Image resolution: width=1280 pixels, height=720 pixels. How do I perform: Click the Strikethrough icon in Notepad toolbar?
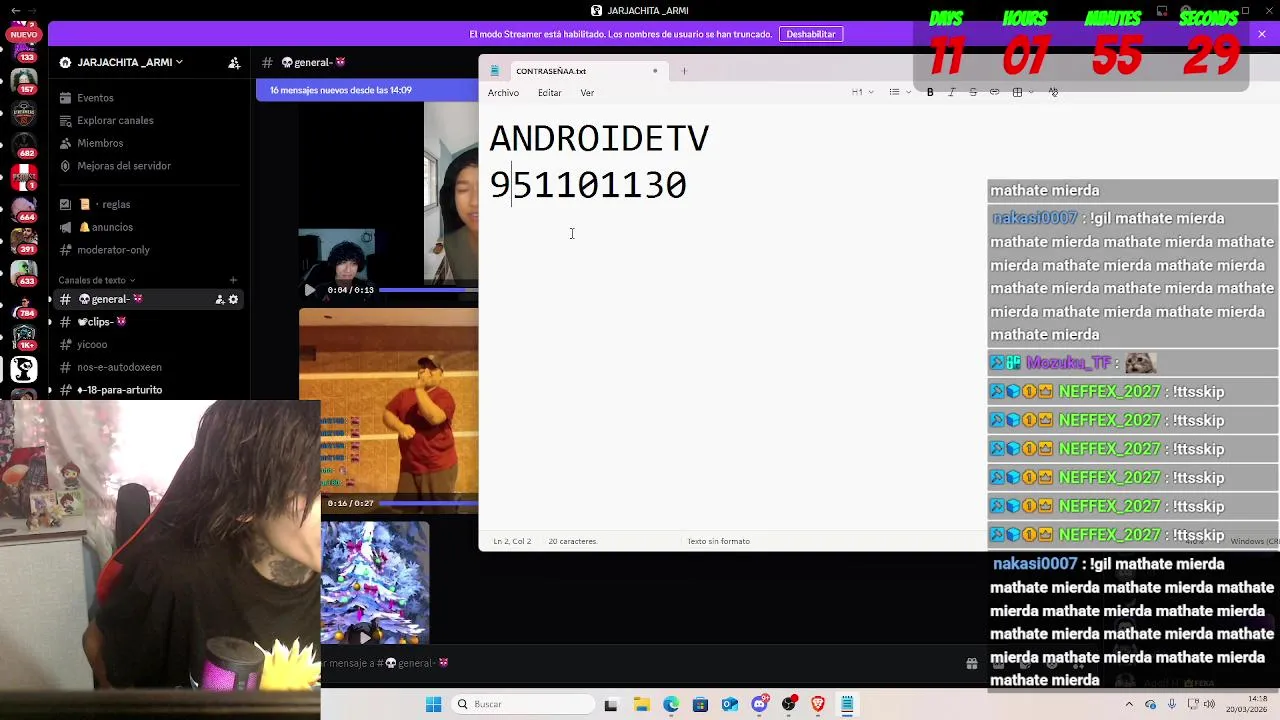[x=973, y=92]
